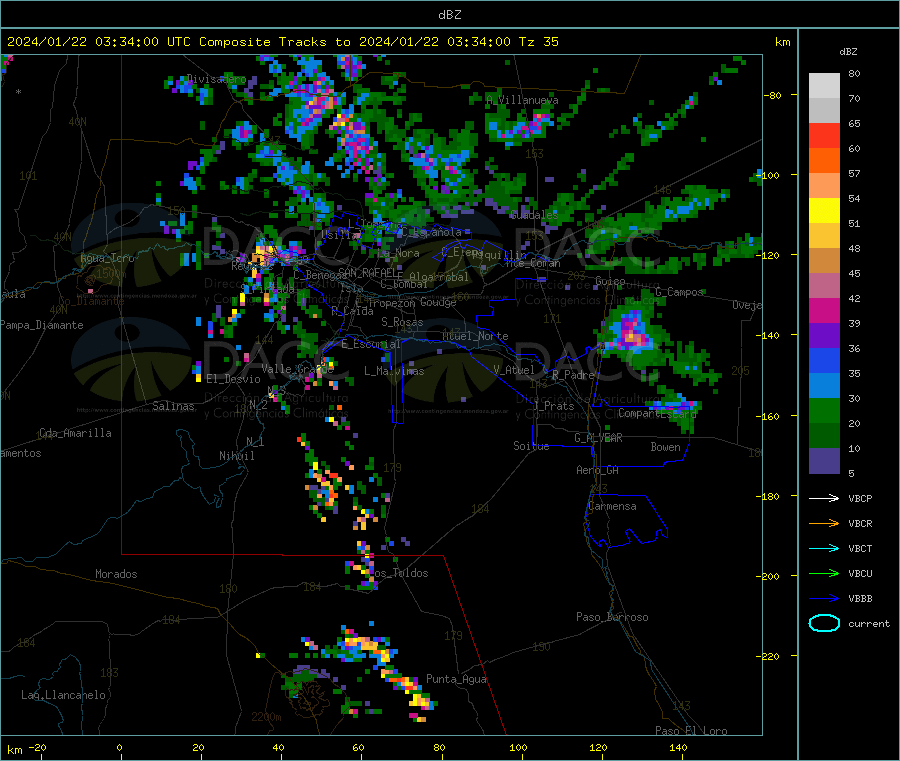Click the Morados map label
900x761 pixels.
coord(116,574)
